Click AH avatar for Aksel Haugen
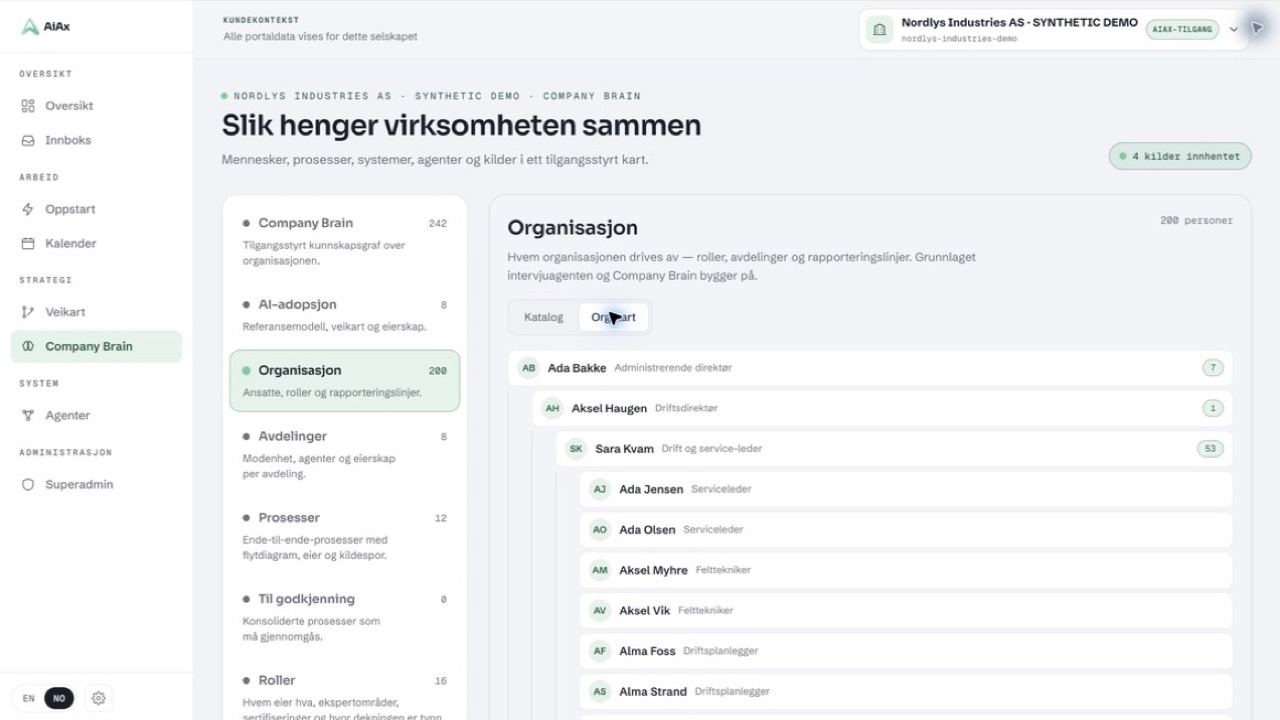1280x720 pixels. 552,408
